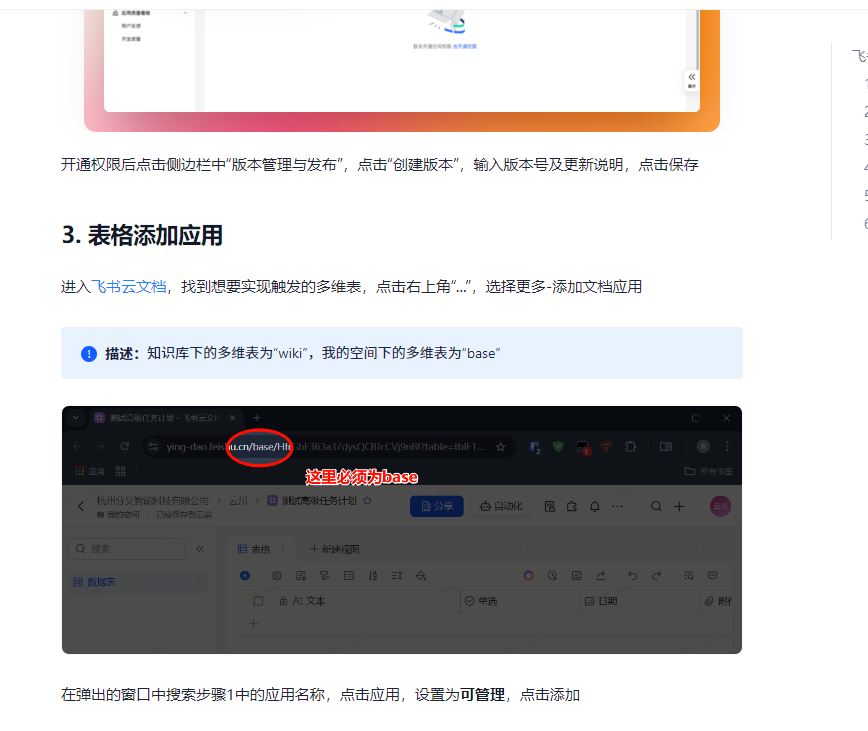Click the blue info icon beside 描述
This screenshot has width=868, height=731.
click(89, 354)
